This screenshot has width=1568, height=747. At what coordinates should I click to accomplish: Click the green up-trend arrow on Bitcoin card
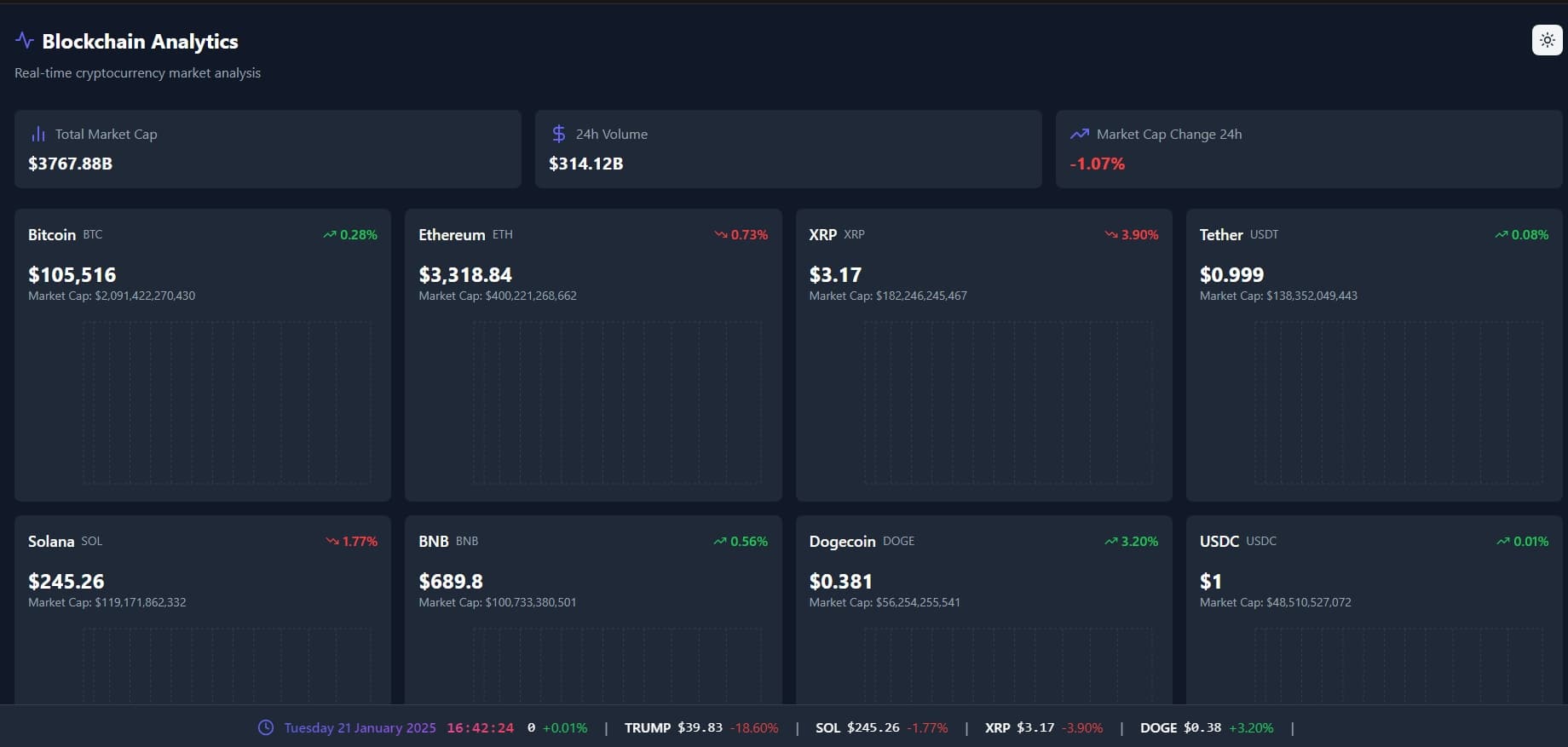click(330, 234)
